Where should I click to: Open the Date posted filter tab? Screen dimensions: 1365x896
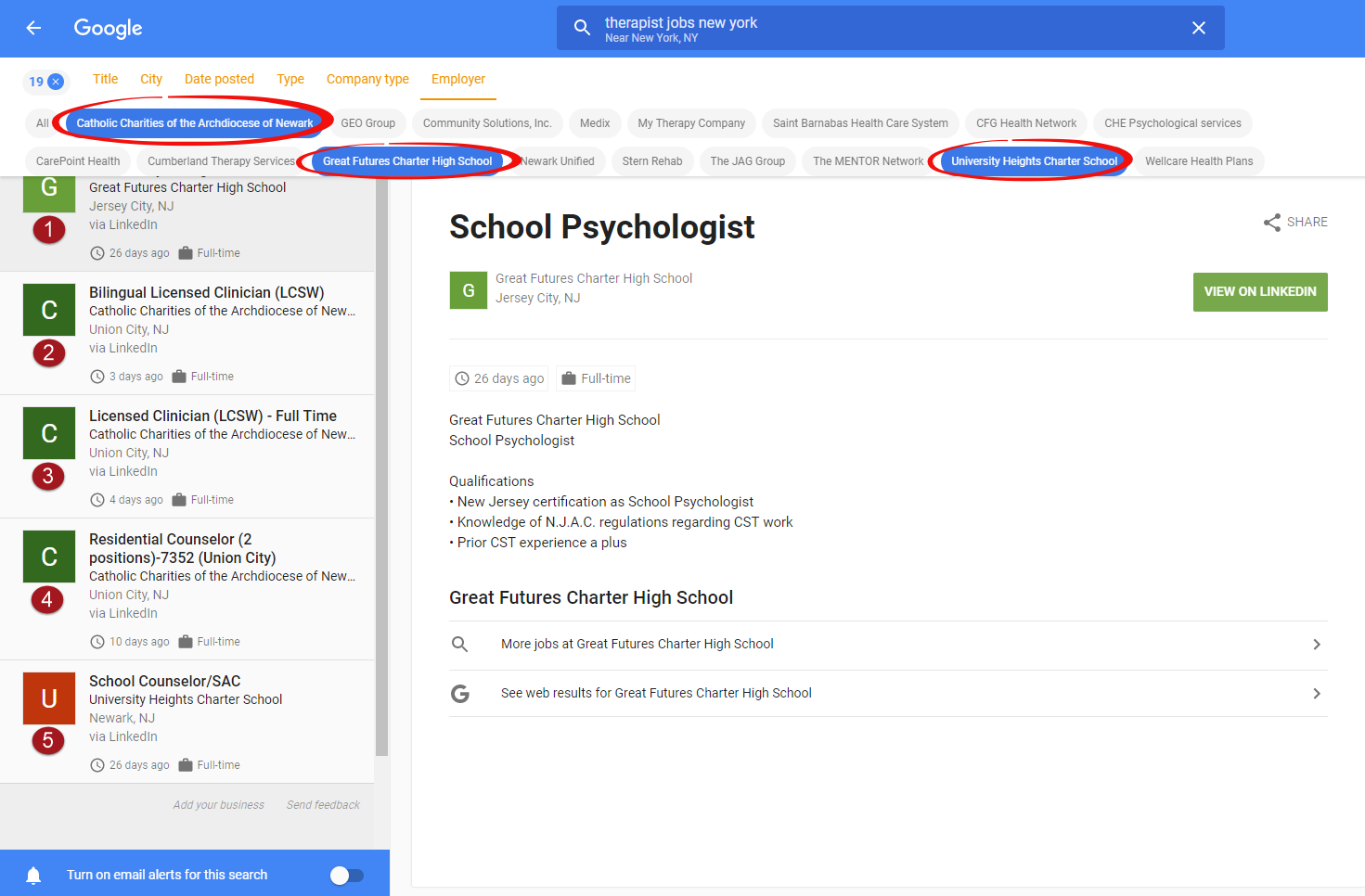219,79
